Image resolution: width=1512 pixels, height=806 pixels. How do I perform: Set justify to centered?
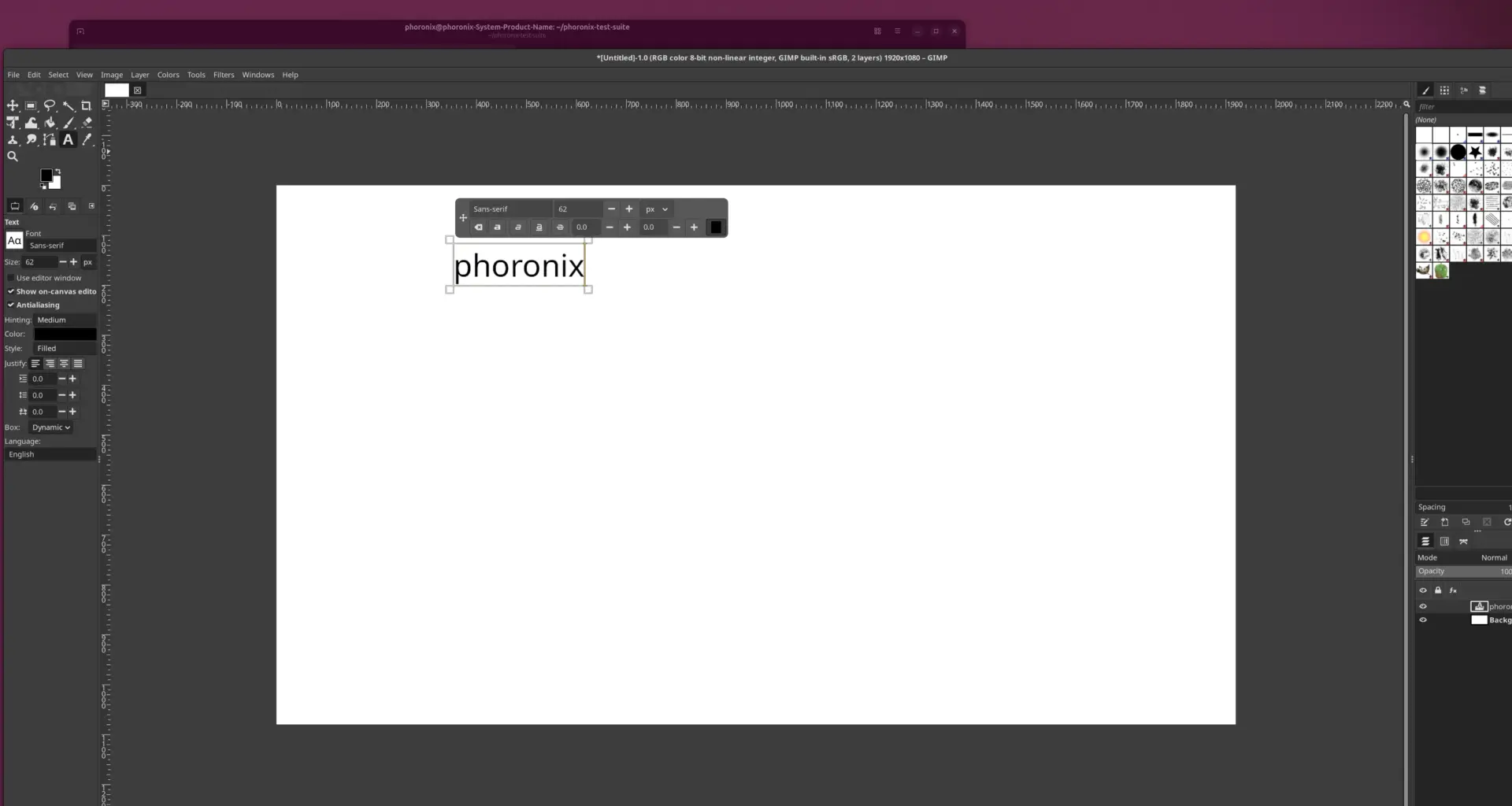pyautogui.click(x=64, y=364)
